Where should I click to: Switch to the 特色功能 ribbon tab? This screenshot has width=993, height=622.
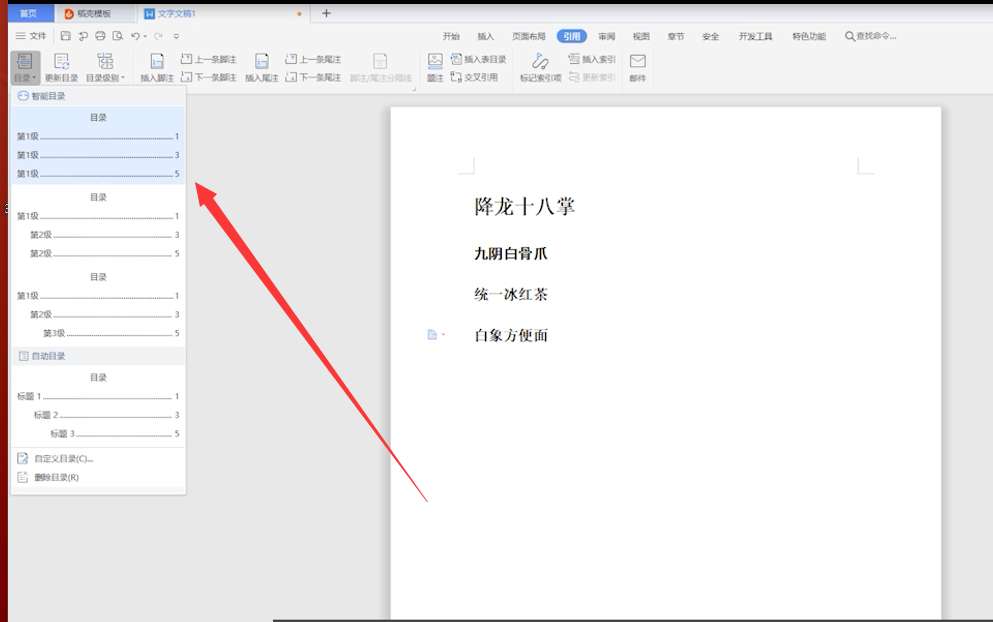[x=809, y=36]
